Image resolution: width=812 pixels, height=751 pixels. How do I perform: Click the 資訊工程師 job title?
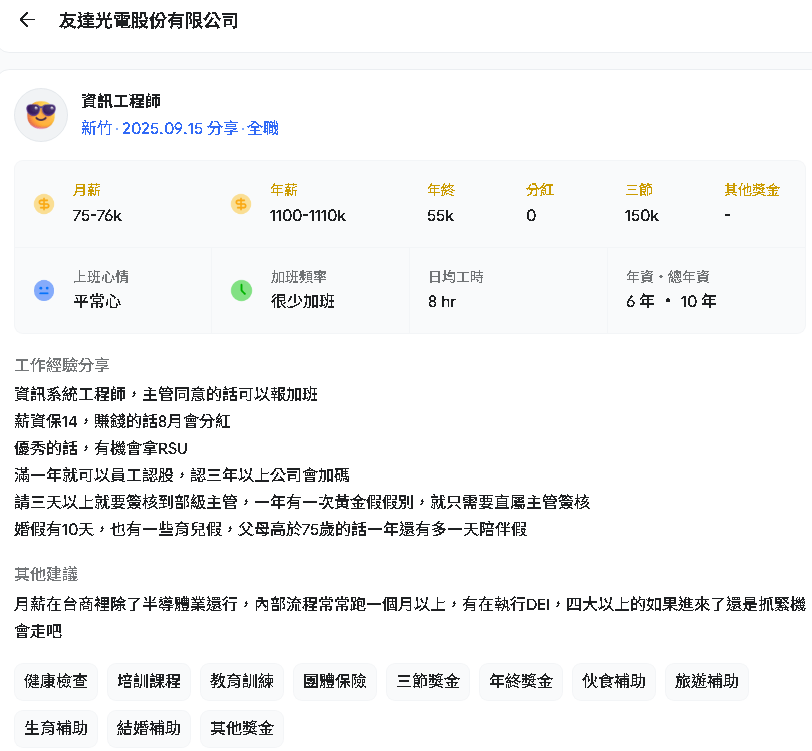point(121,100)
